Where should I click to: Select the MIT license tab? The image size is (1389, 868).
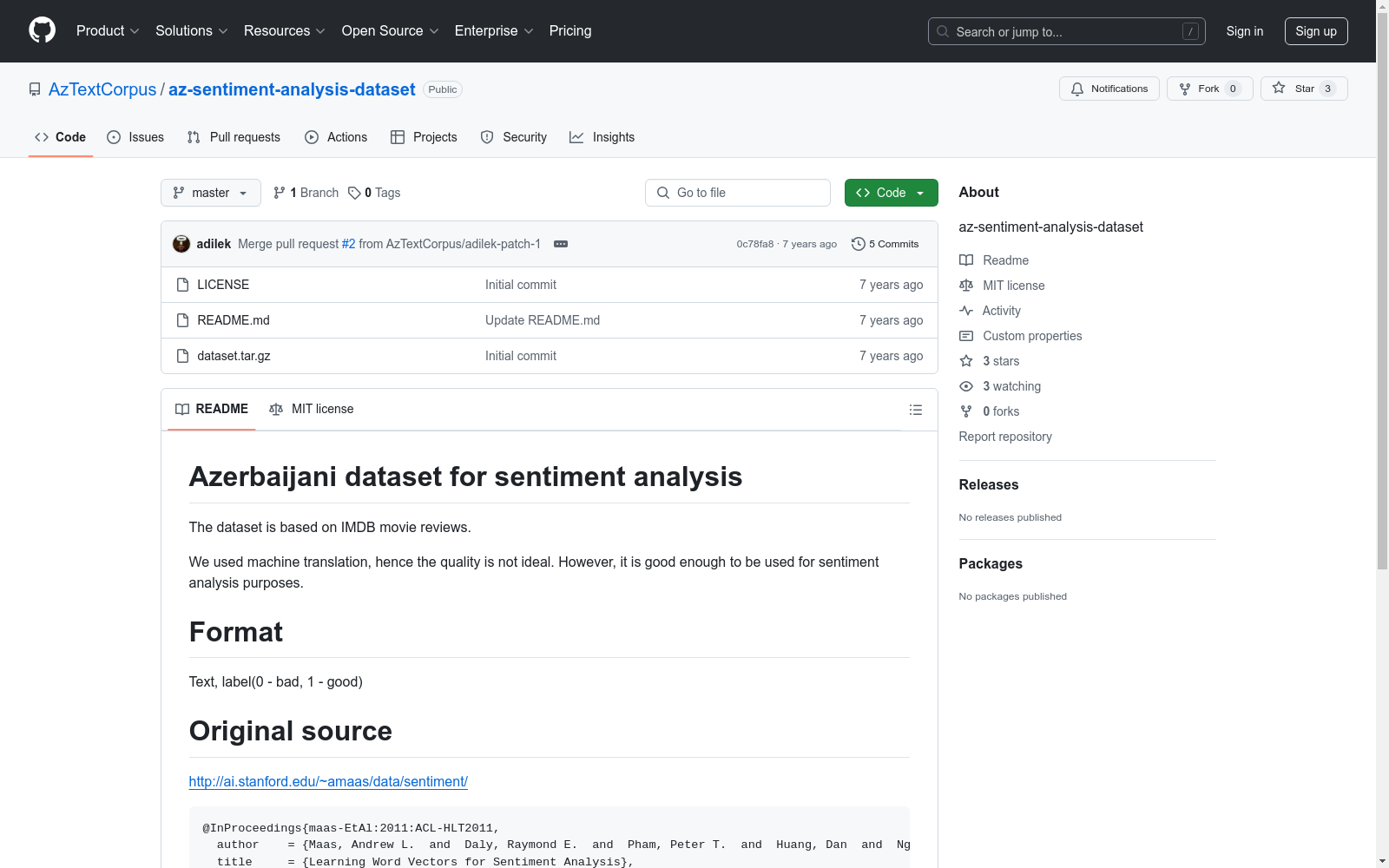click(x=312, y=409)
